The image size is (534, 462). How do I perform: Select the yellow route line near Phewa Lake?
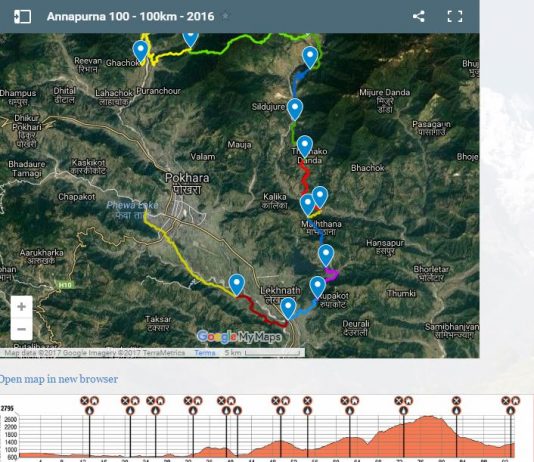152,222
